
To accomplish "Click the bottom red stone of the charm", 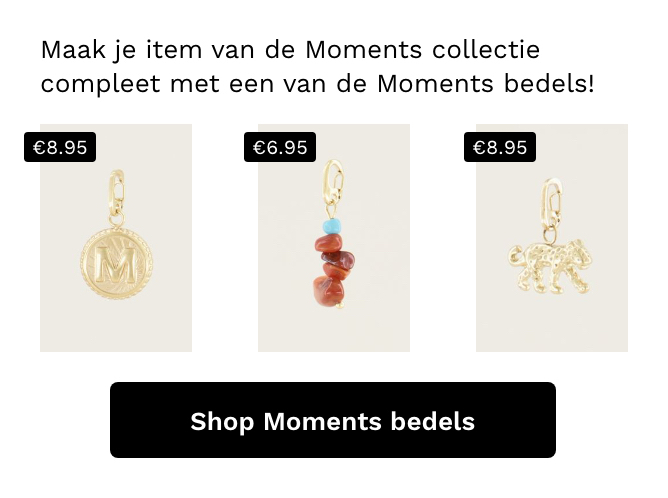I will [x=328, y=291].
